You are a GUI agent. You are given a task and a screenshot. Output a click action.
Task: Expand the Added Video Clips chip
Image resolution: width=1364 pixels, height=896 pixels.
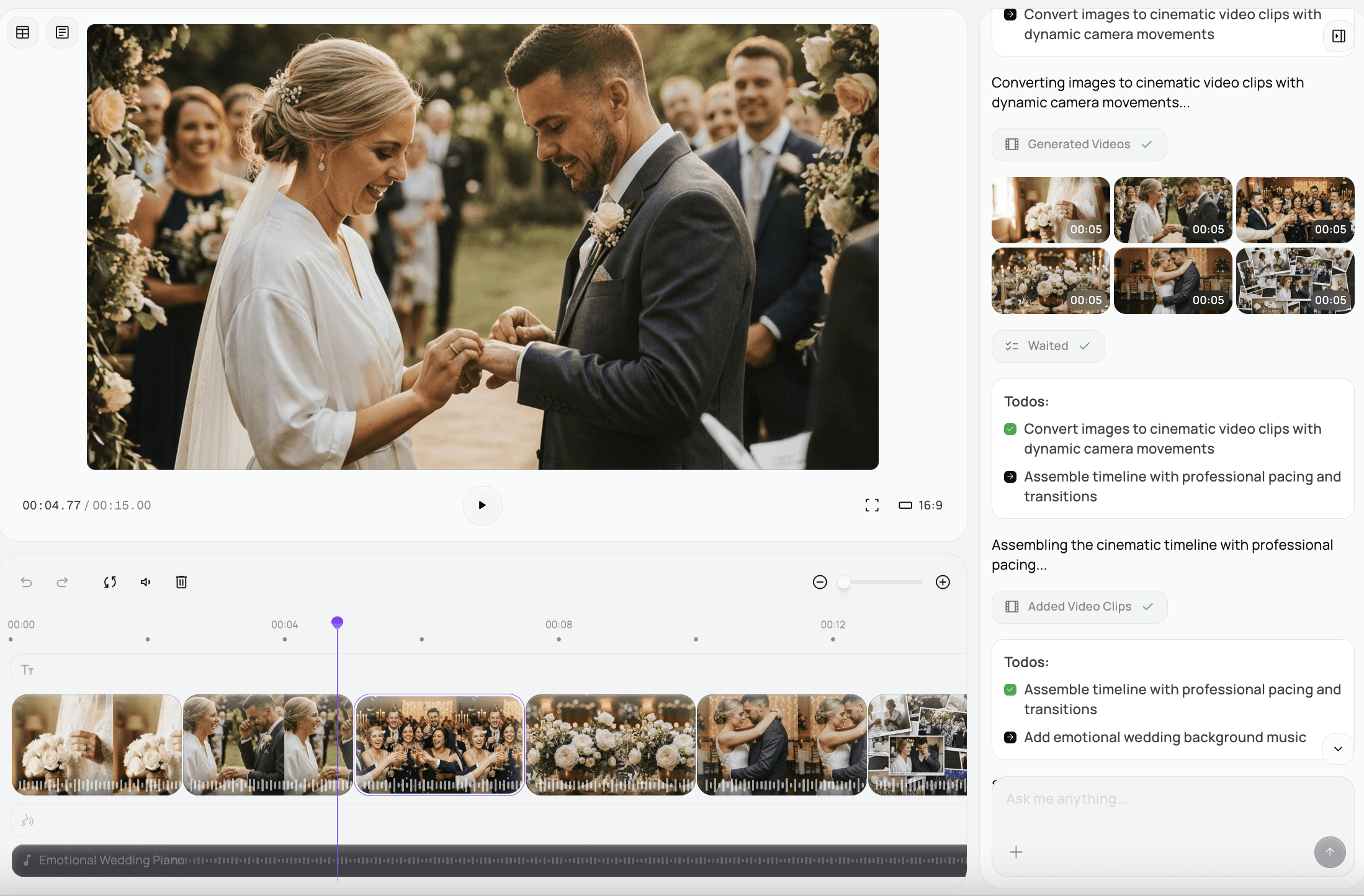pyautogui.click(x=1079, y=606)
